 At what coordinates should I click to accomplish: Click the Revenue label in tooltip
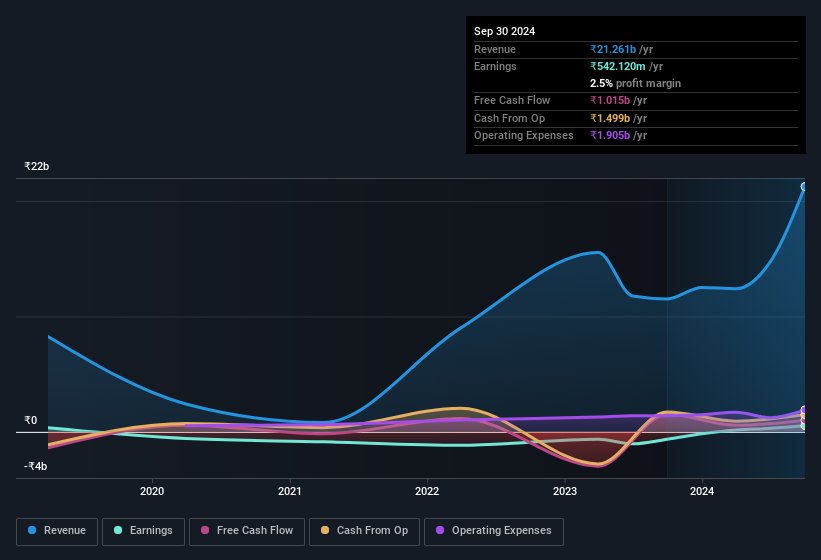coord(495,49)
